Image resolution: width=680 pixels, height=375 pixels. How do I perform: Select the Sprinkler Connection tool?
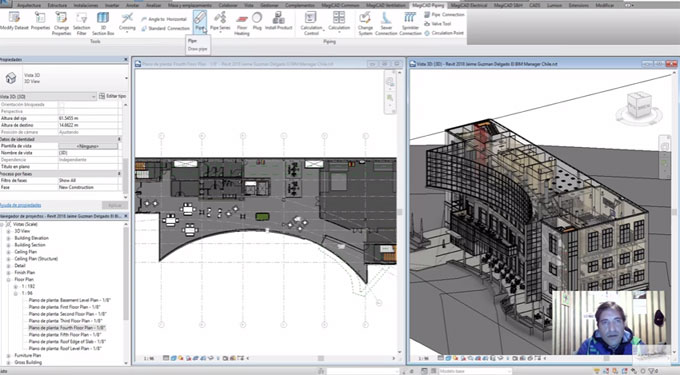pos(410,23)
